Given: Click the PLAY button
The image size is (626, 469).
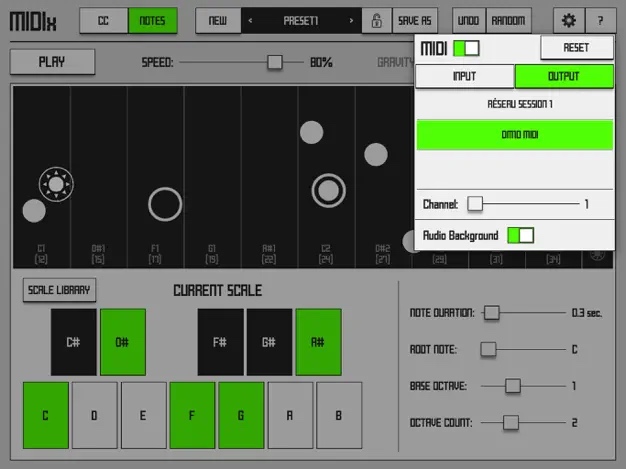Looking at the screenshot, I should (x=52, y=62).
